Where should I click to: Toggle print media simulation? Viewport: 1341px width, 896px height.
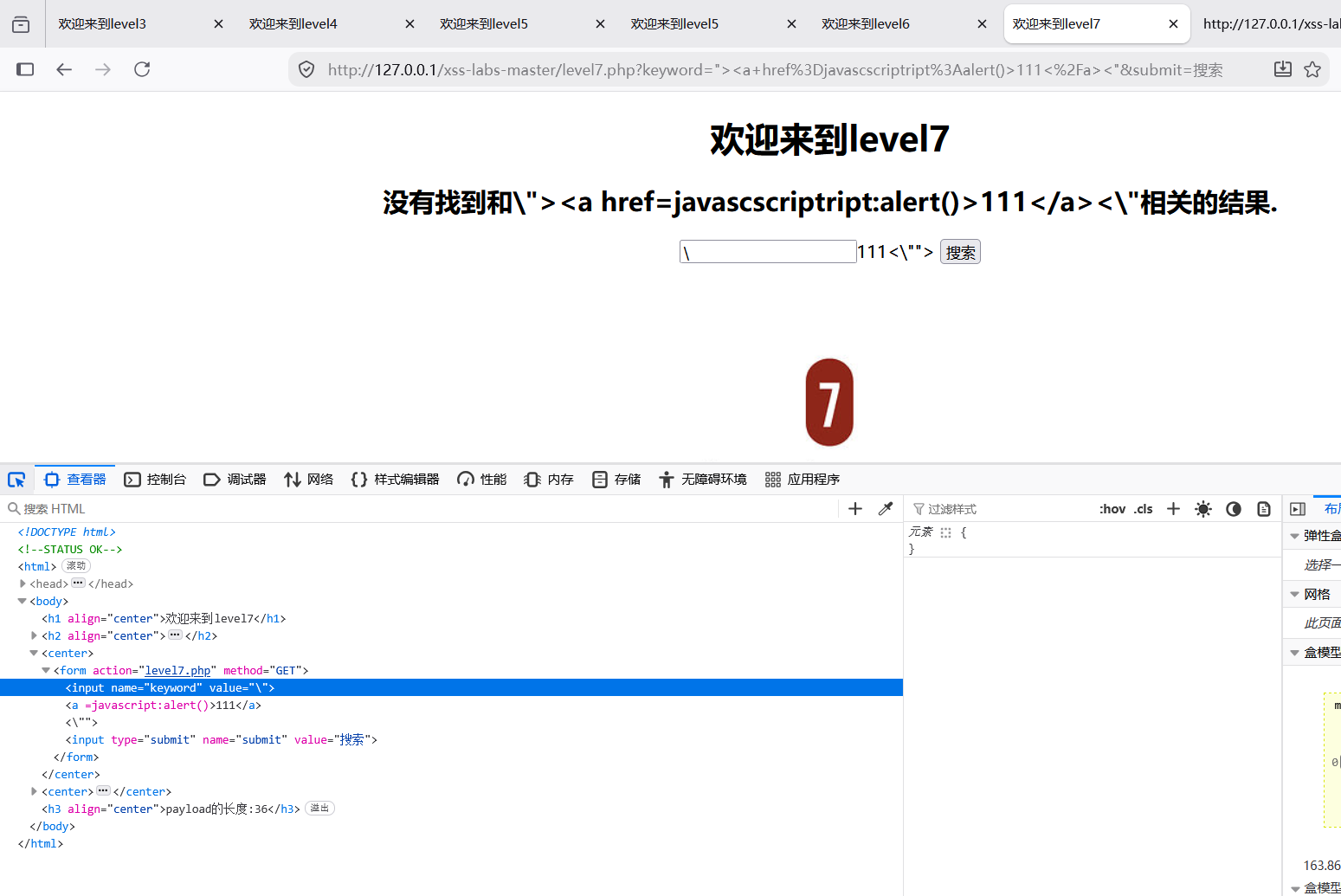pos(1264,509)
